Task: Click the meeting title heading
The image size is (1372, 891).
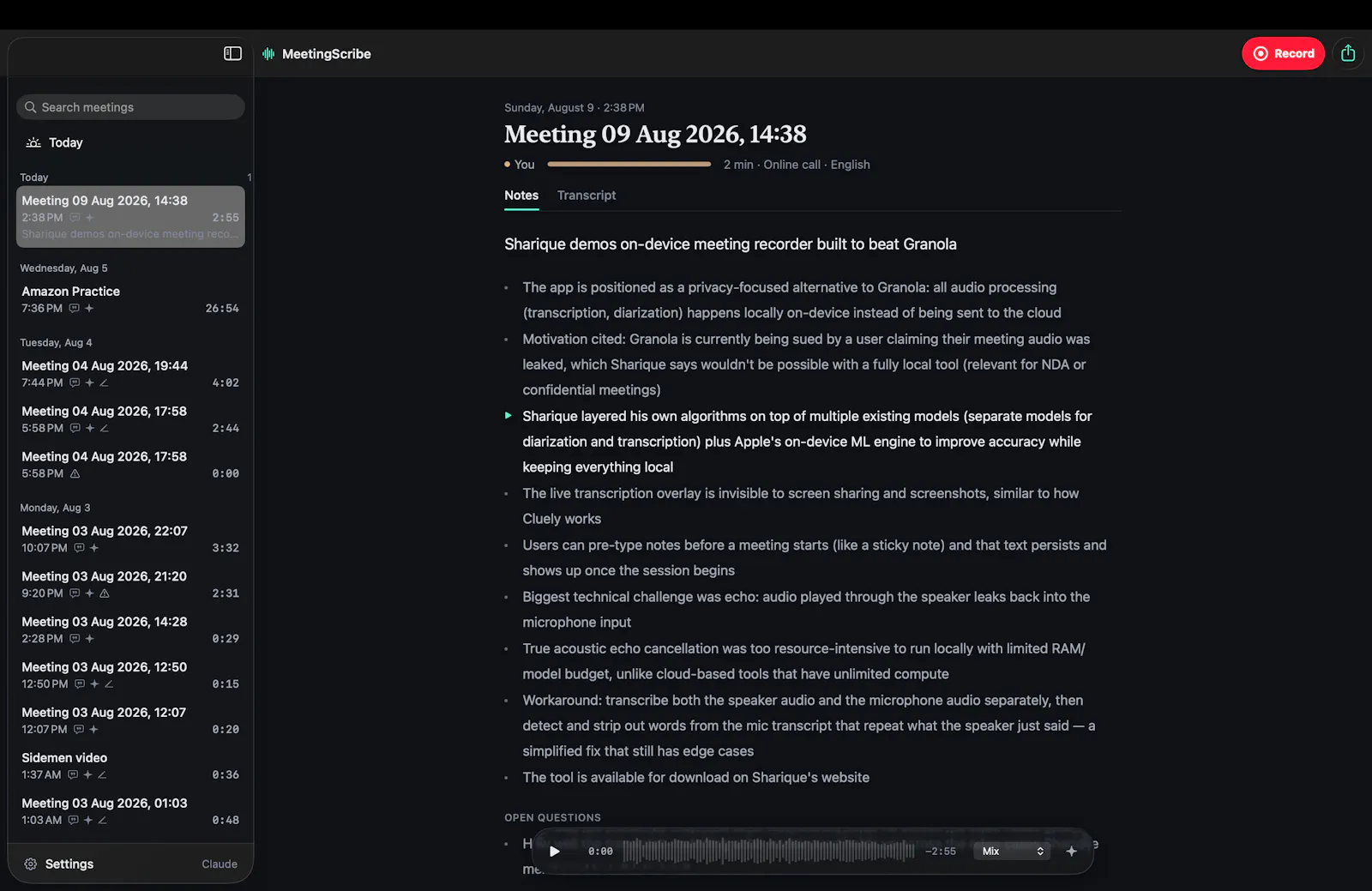Action: coord(655,134)
